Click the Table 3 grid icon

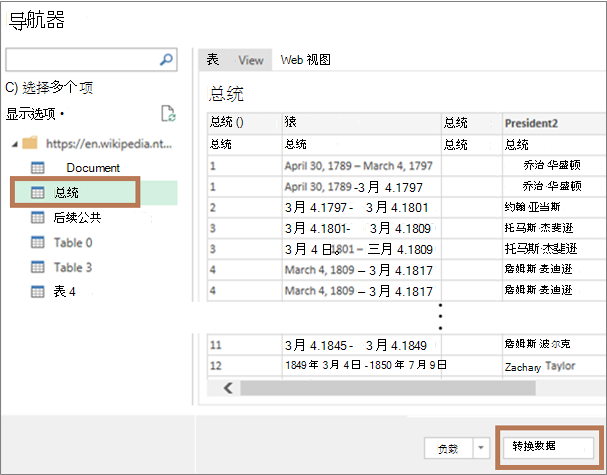pyautogui.click(x=38, y=267)
